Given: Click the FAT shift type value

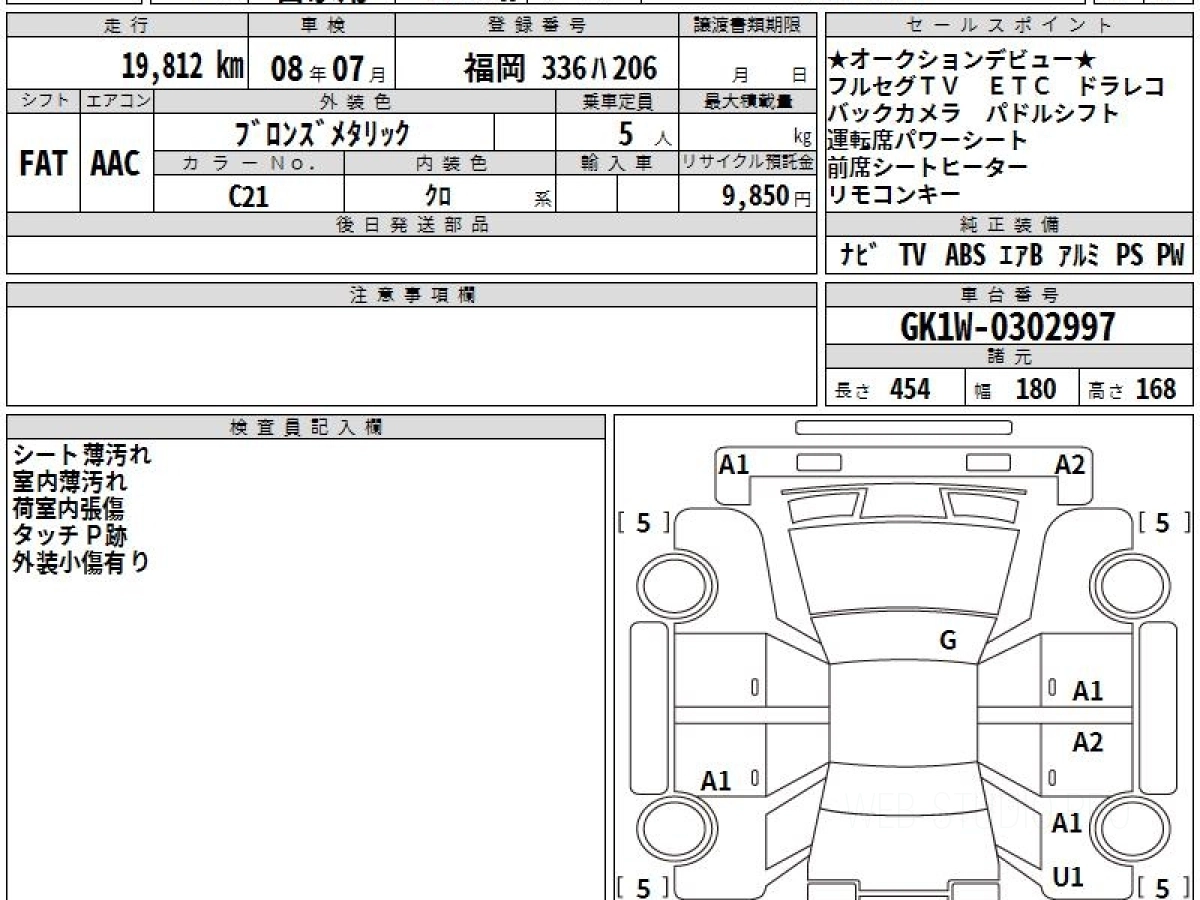Looking at the screenshot, I should click(x=43, y=163).
